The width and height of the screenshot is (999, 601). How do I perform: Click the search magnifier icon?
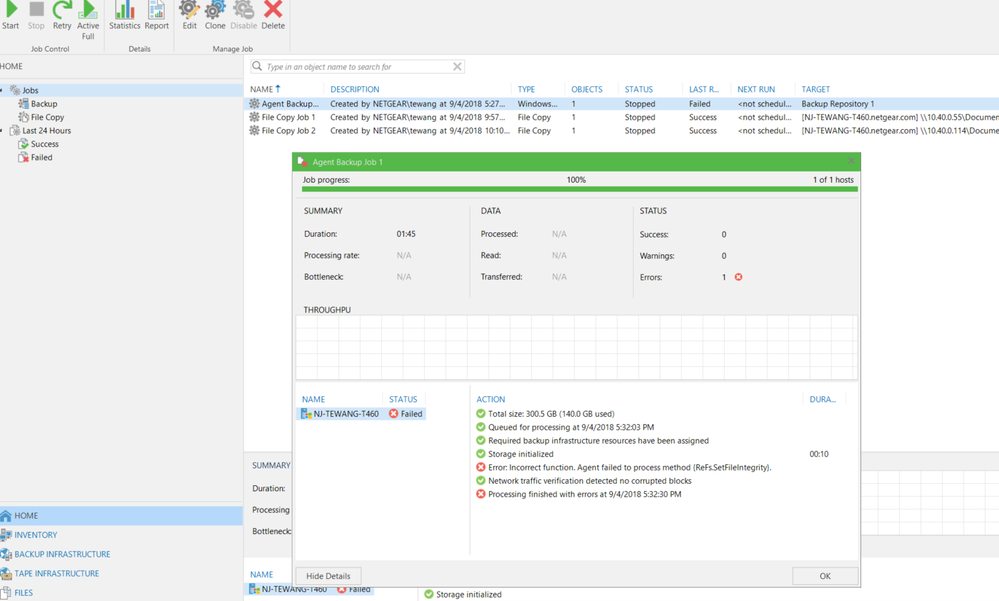point(257,66)
